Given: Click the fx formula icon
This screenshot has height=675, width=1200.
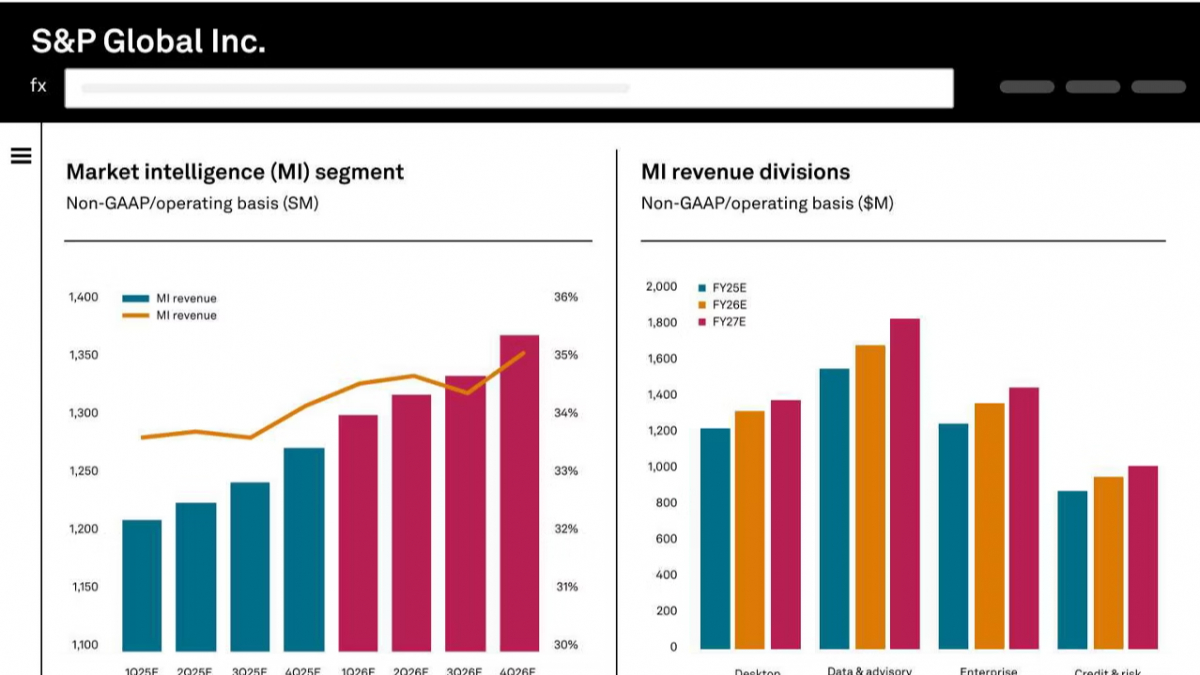Looking at the screenshot, I should click(38, 86).
